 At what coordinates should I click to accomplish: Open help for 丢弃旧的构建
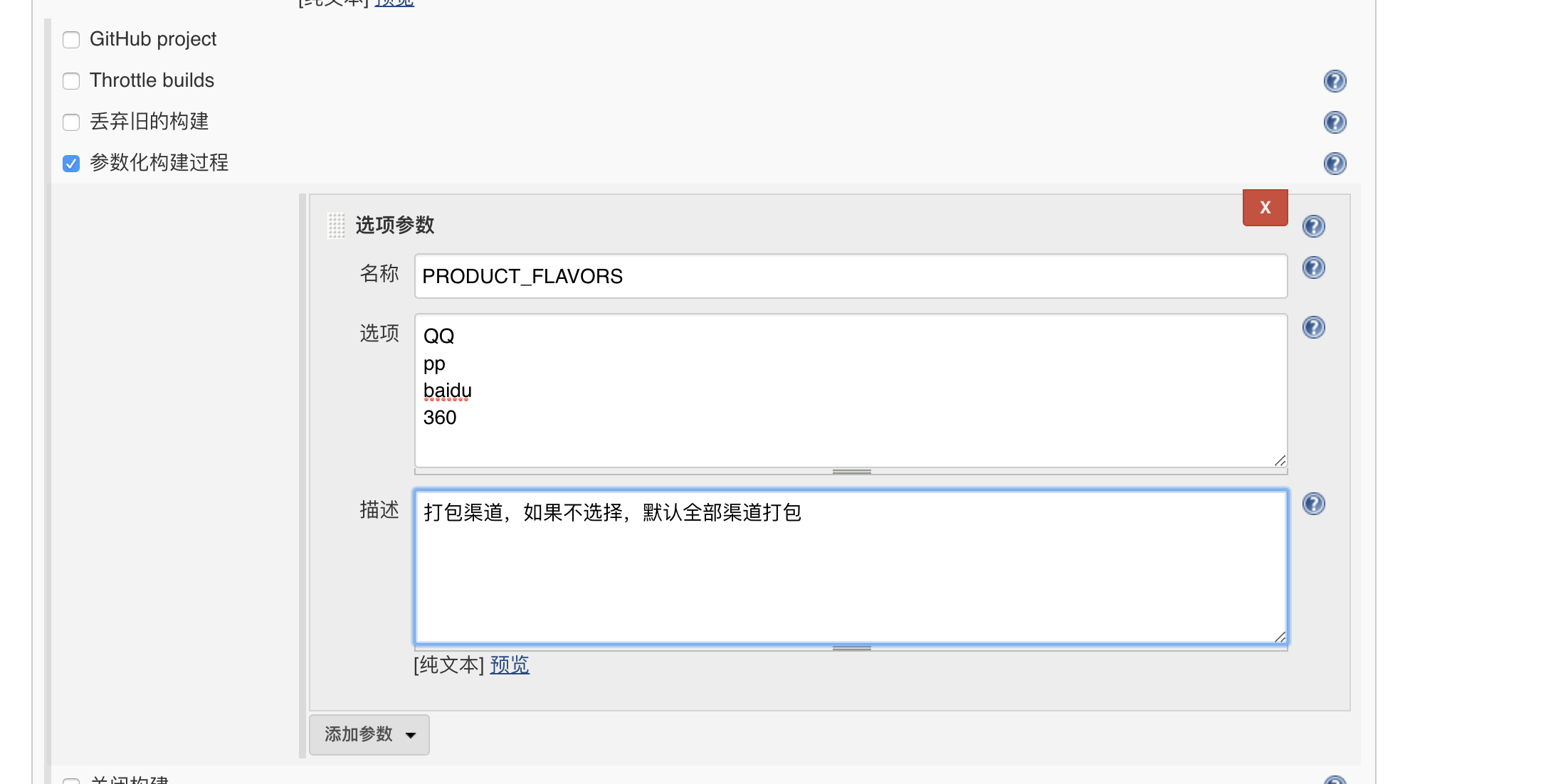(x=1335, y=122)
